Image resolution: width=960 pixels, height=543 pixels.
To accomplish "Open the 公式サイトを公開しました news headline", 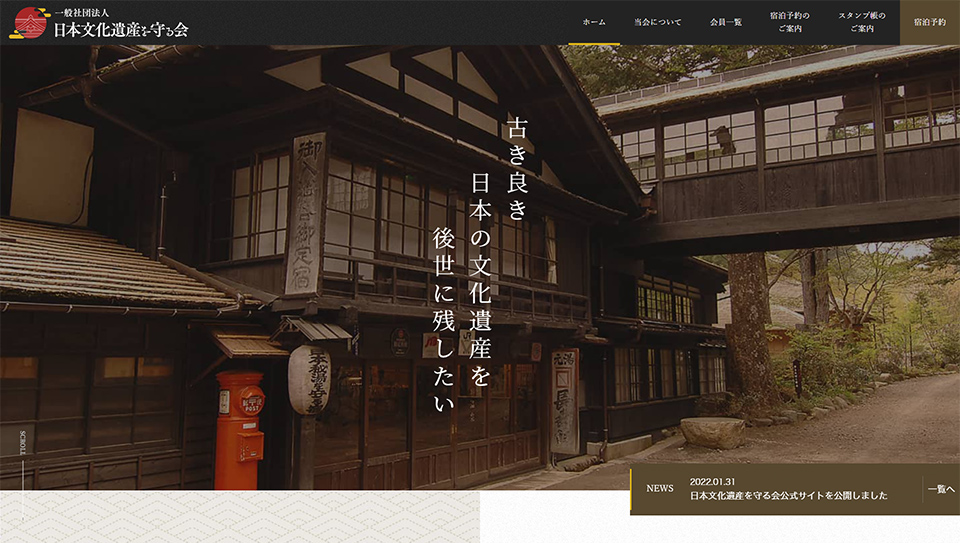I will click(788, 496).
